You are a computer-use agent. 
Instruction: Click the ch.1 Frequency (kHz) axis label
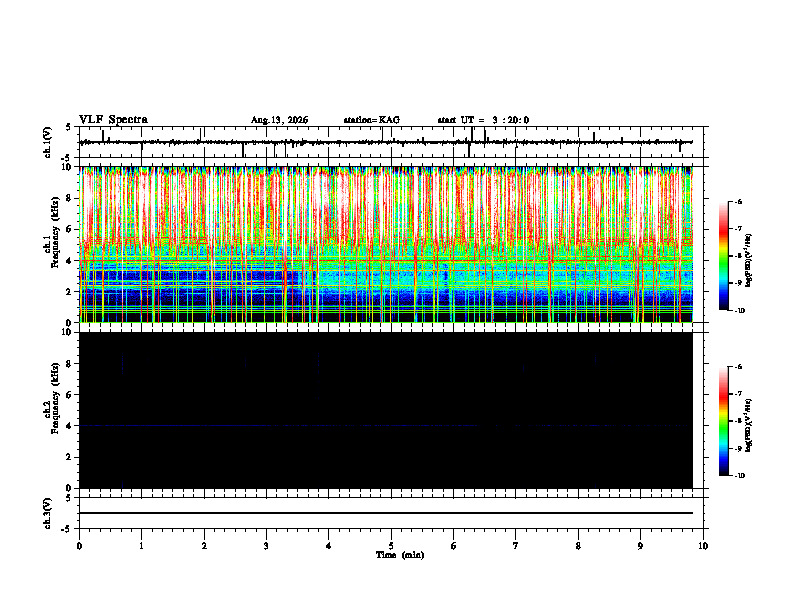[52, 237]
